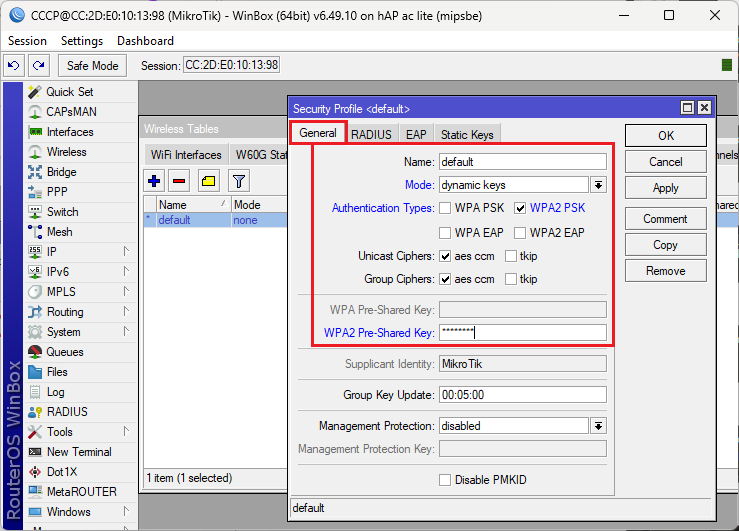Expand the System submenu
The height and width of the screenshot is (531, 739).
tap(126, 331)
